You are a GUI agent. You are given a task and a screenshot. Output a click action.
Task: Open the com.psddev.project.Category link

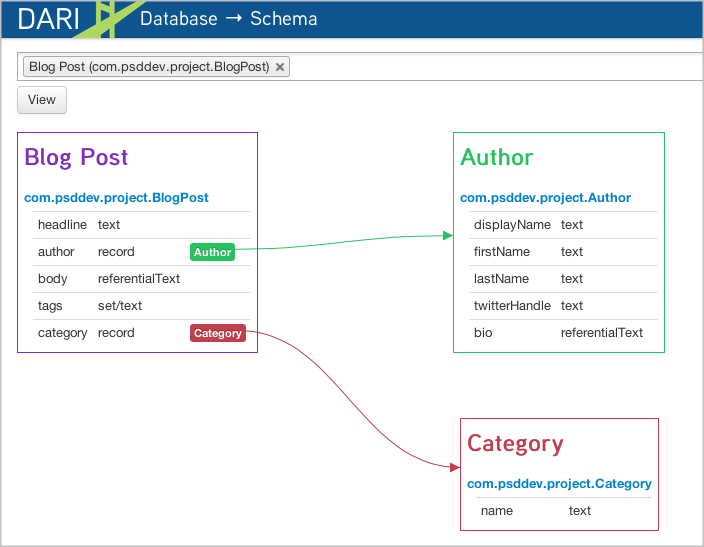[559, 484]
